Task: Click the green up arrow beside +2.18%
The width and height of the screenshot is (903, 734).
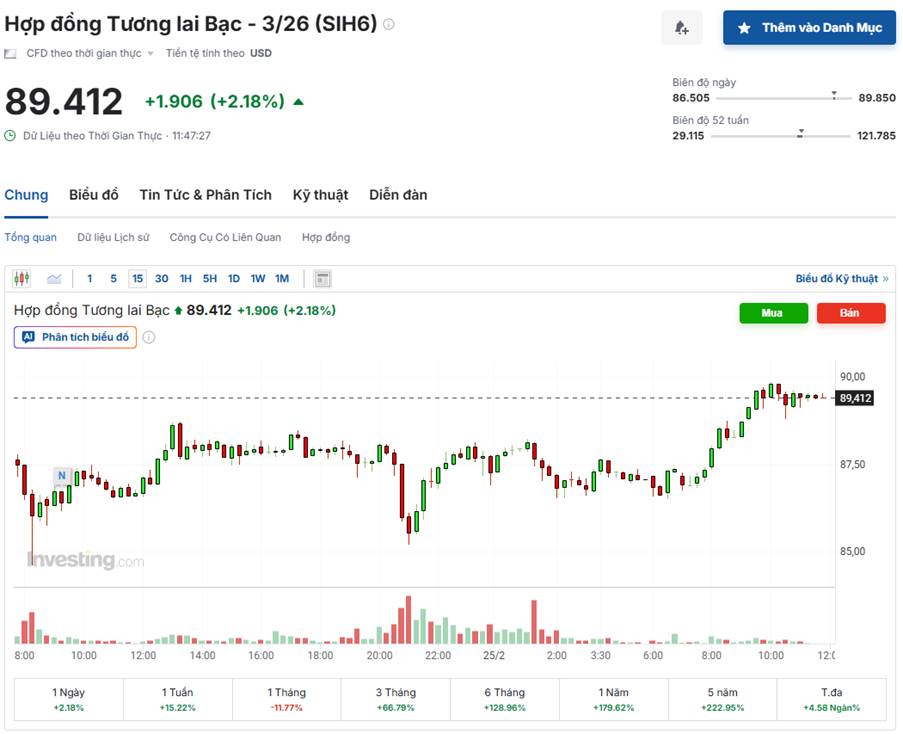Action: (x=298, y=102)
